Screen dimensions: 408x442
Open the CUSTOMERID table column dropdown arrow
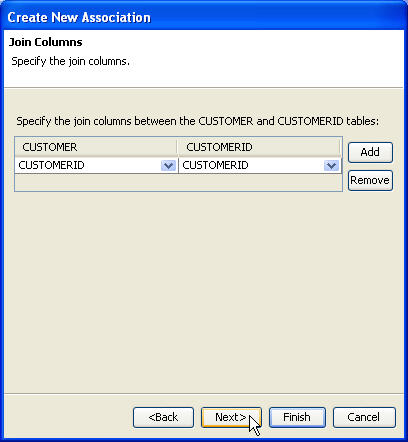tap(331, 165)
